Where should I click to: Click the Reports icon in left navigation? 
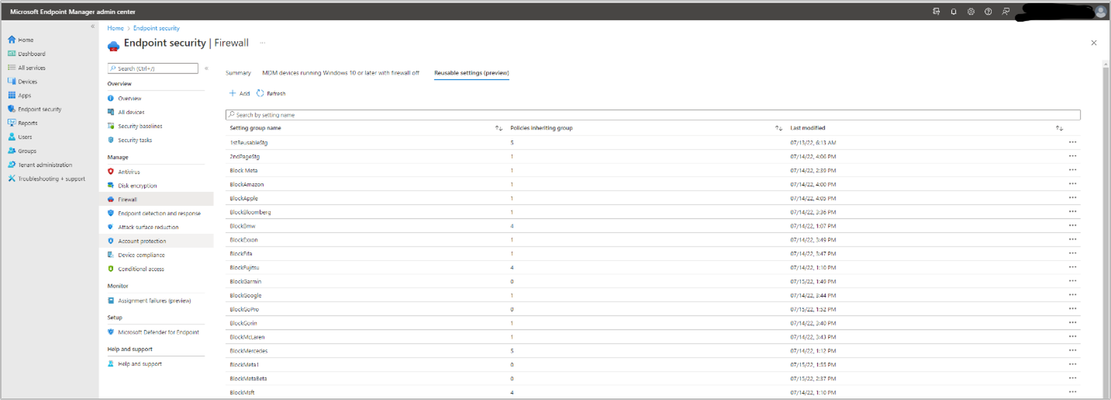(11, 122)
